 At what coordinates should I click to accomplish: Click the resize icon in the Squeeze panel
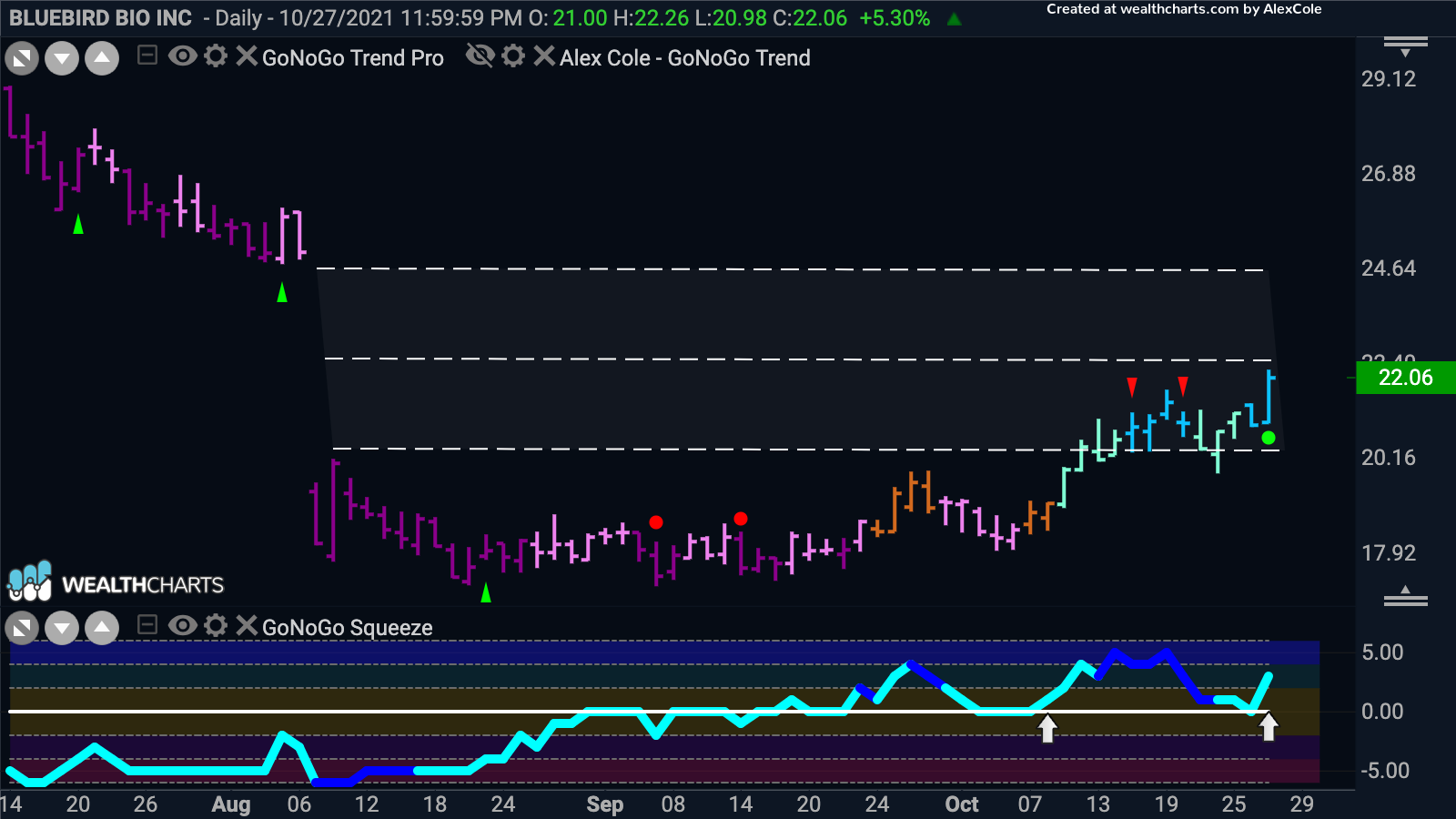click(x=22, y=628)
